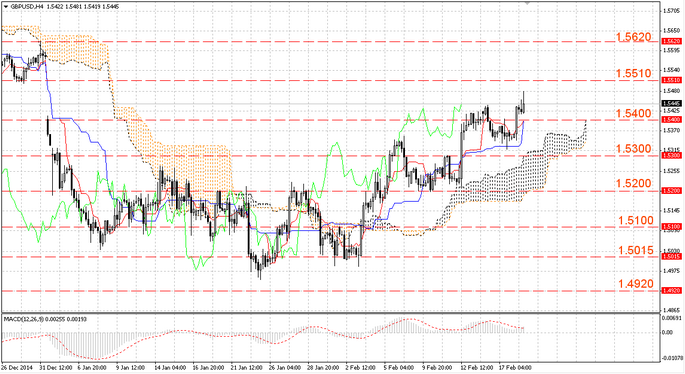This screenshot has width=685, height=374.
Task: Click the 1.5370 value on price axis
Action: point(671,130)
